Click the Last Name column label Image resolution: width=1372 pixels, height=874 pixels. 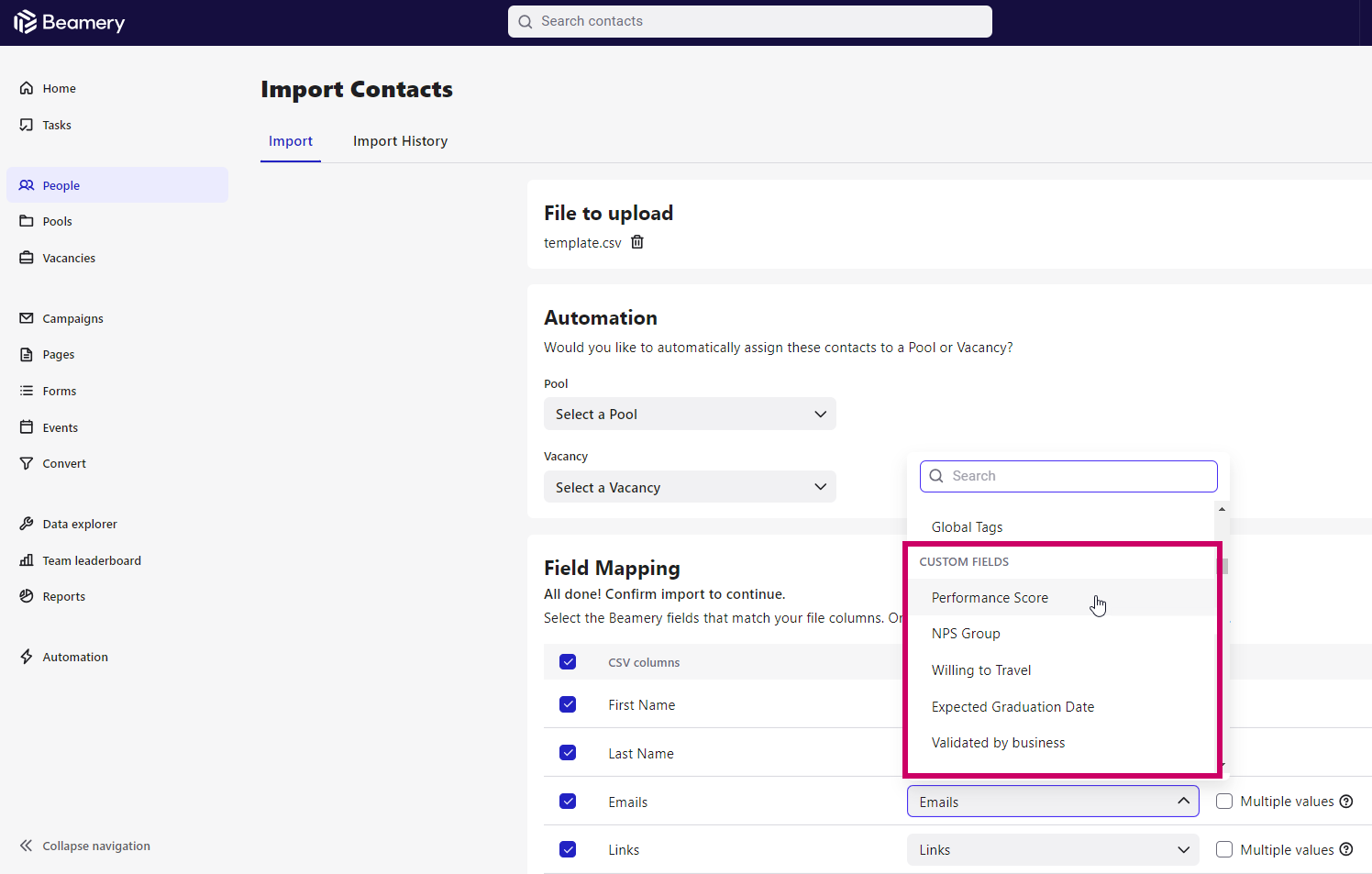641,754
